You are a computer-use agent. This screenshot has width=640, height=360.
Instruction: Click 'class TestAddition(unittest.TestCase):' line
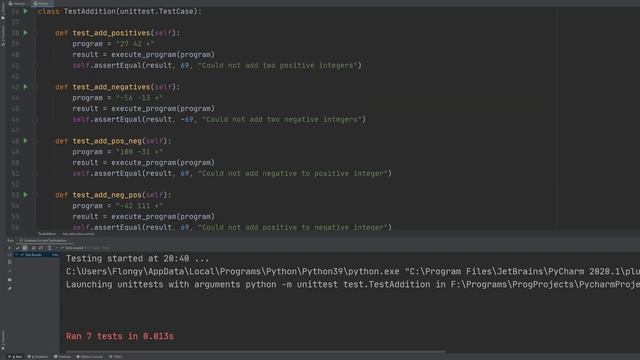point(120,11)
